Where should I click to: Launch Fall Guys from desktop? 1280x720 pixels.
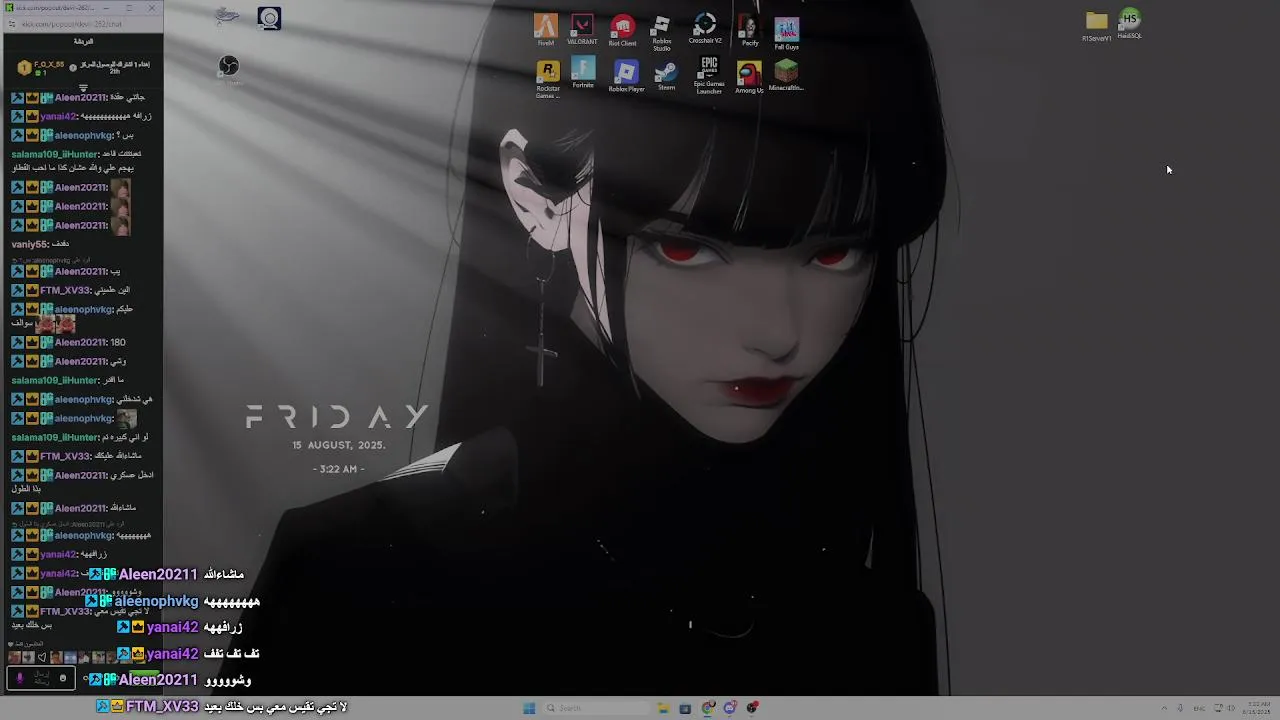(x=787, y=34)
